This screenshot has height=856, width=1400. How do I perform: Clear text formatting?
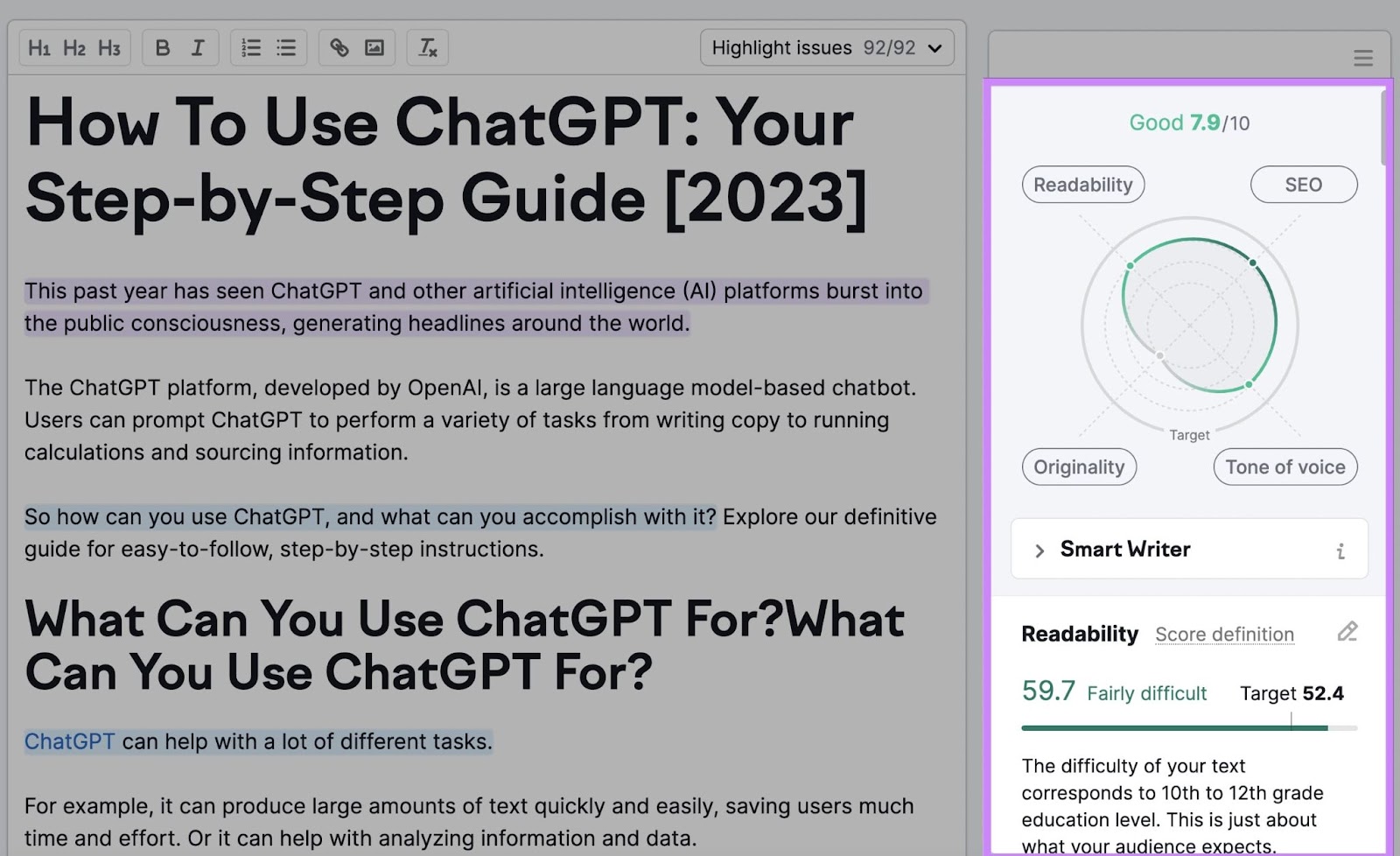[428, 48]
